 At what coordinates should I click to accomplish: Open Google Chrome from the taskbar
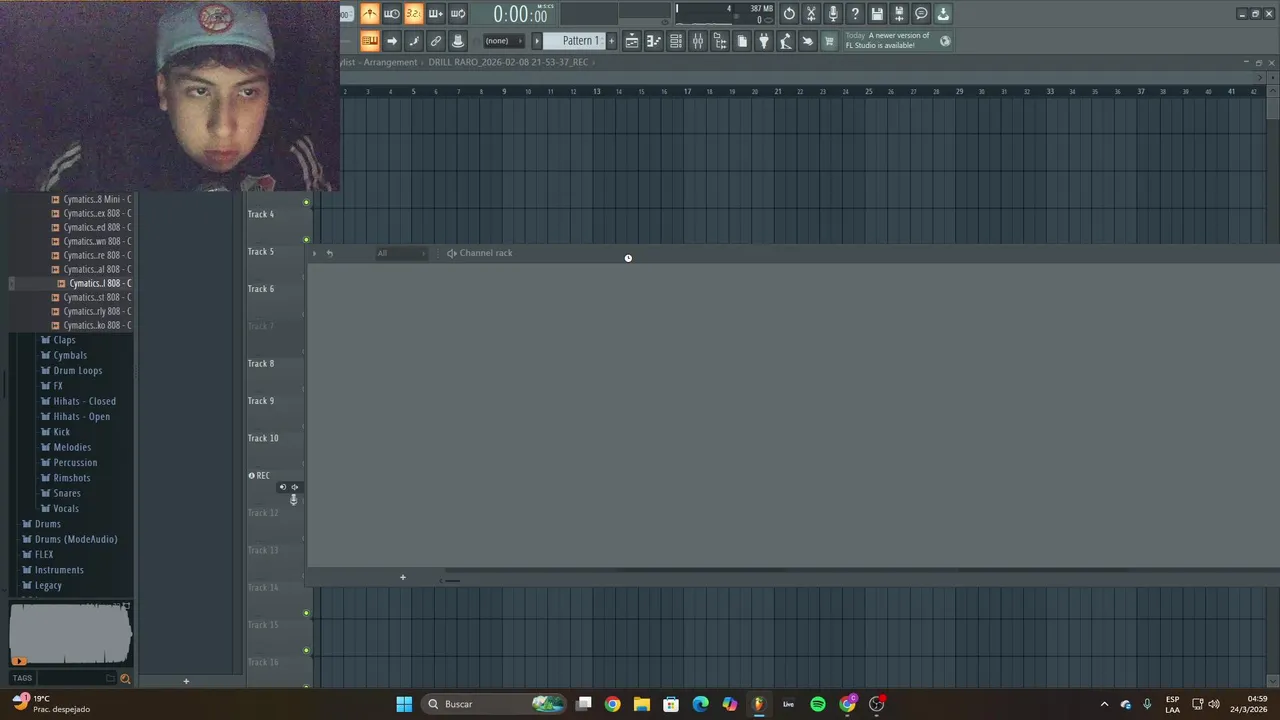pos(612,704)
